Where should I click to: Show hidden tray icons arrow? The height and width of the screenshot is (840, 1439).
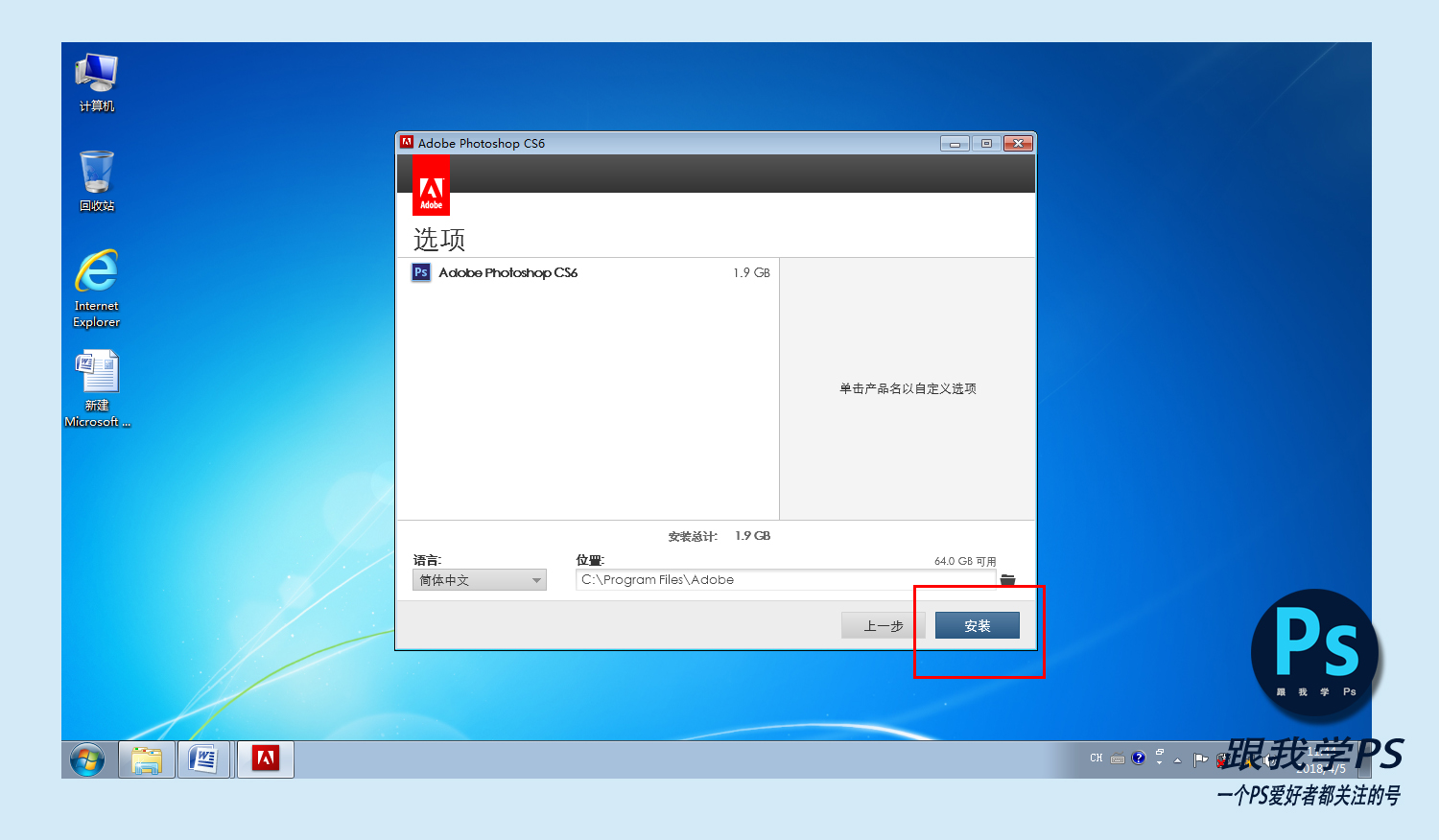pos(1178,760)
